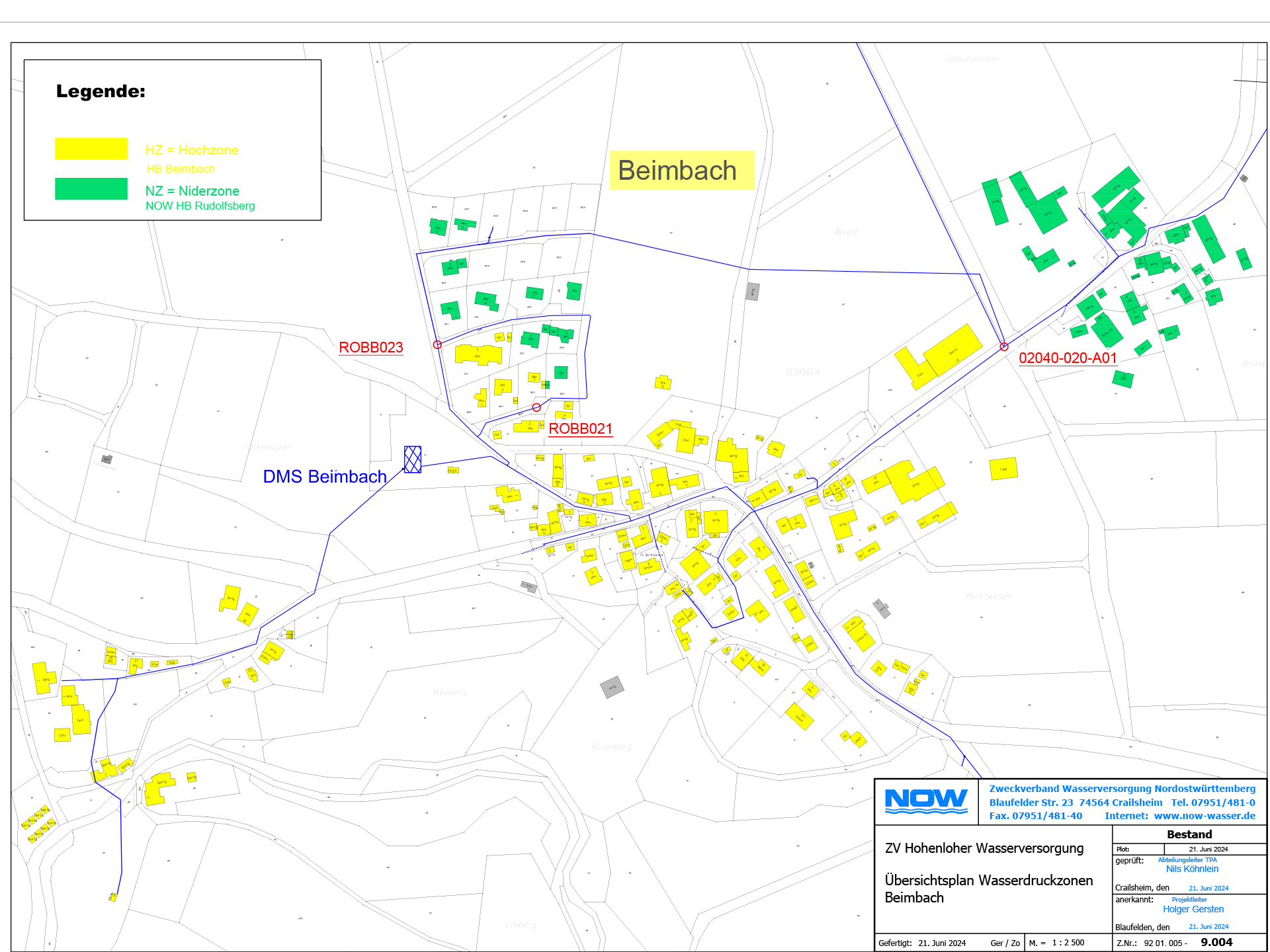Click the ROBB021 red circle marker
Image resolution: width=1270 pixels, height=952 pixels.
[536, 407]
